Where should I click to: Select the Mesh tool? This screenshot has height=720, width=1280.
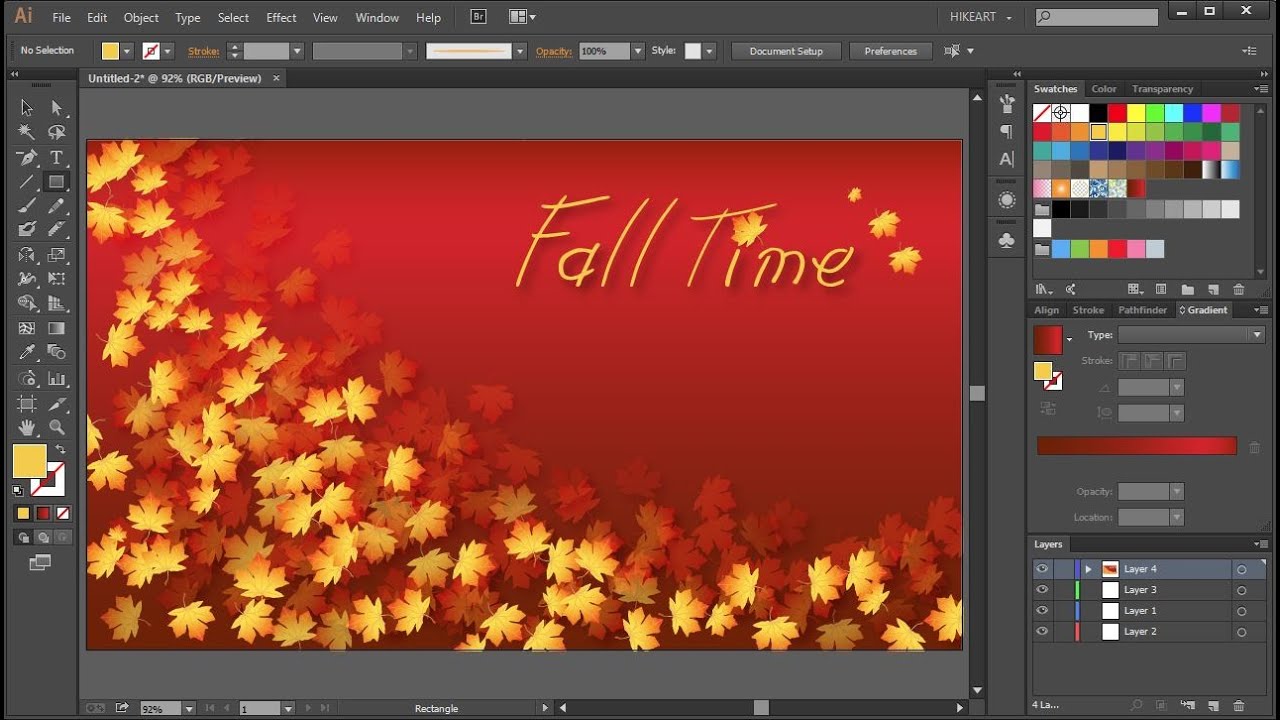27,328
